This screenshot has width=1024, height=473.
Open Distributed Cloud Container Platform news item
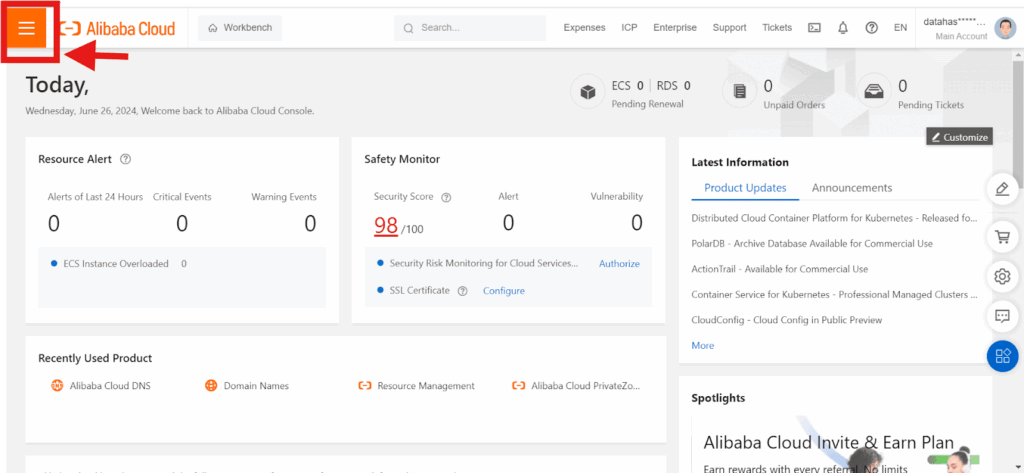click(835, 218)
